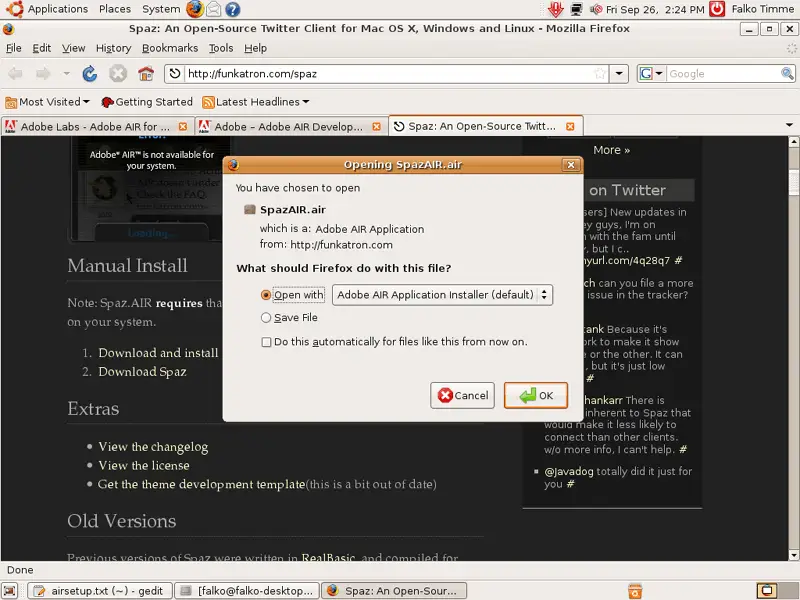Click the blue help icon in top panel
The width and height of the screenshot is (800, 600).
(x=233, y=9)
